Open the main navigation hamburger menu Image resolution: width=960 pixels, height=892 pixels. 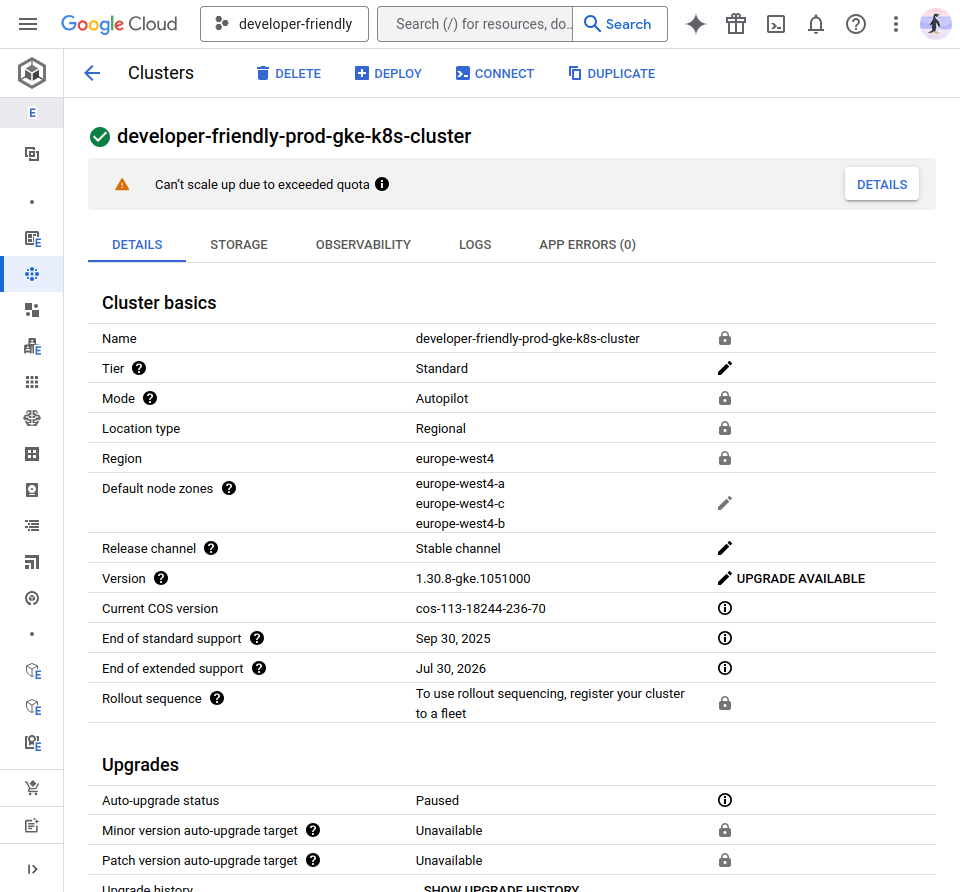click(28, 24)
